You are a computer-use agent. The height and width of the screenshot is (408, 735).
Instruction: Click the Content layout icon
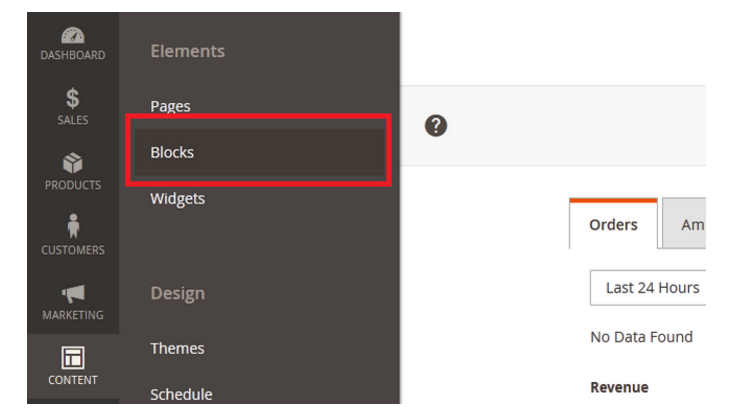click(x=73, y=358)
